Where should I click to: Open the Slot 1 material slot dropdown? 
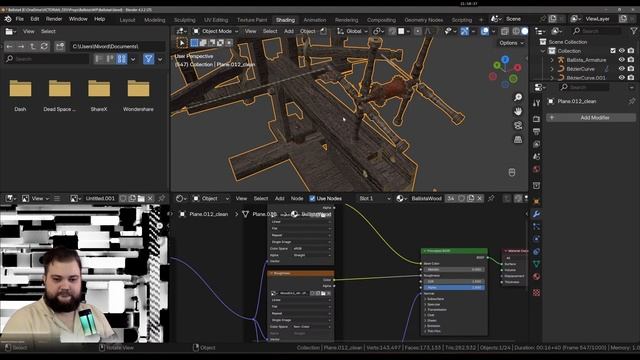[375, 198]
